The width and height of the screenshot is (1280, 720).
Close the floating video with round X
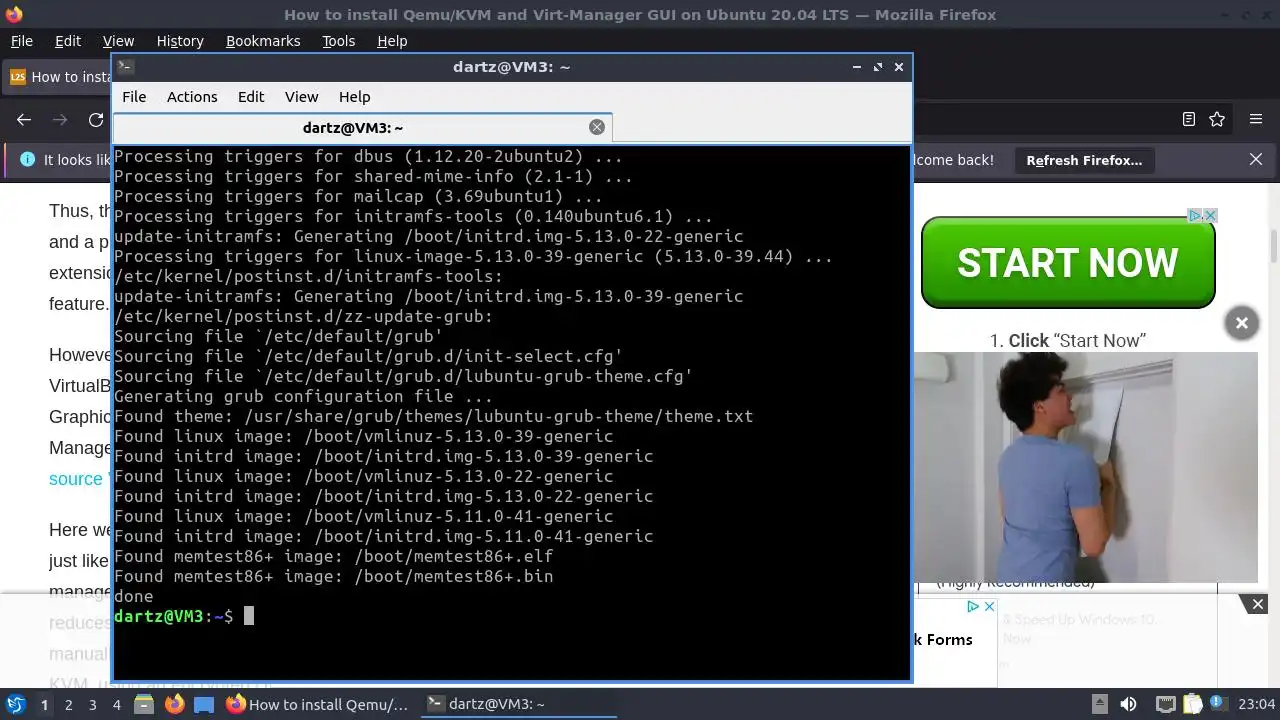[x=1241, y=323]
